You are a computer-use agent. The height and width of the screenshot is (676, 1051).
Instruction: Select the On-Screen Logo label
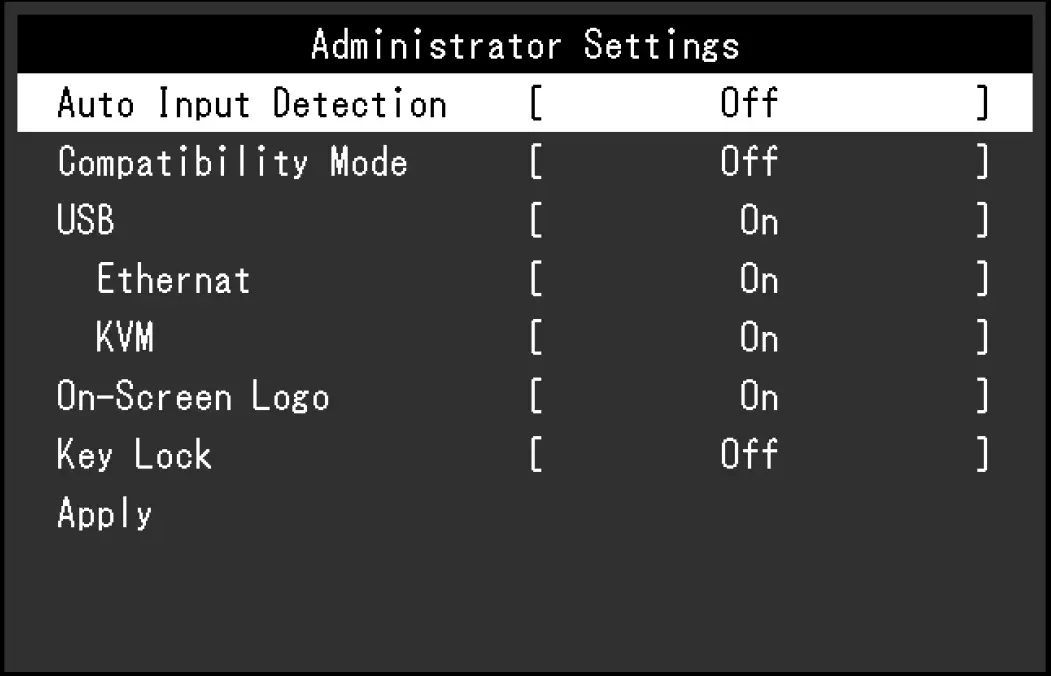pos(193,397)
